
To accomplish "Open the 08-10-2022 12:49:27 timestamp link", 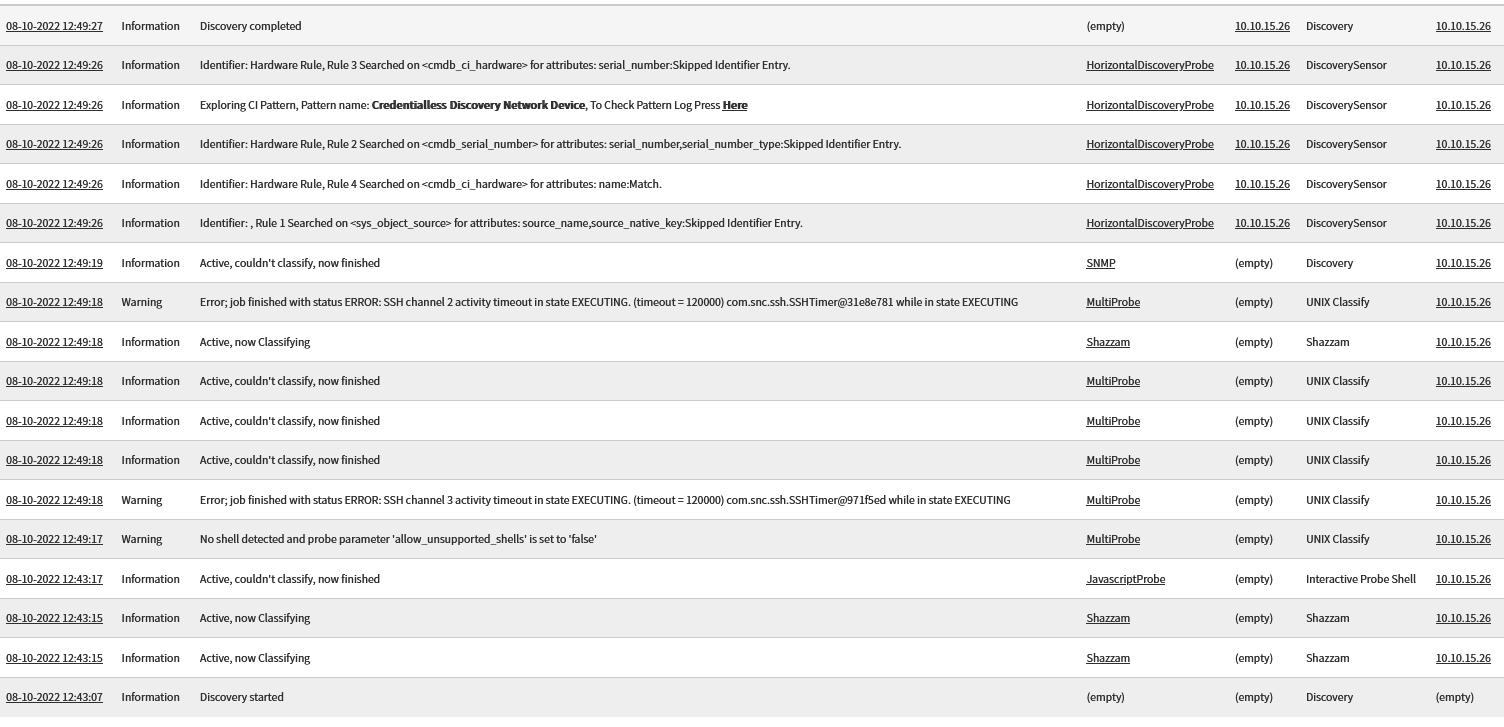I will pos(54,26).
